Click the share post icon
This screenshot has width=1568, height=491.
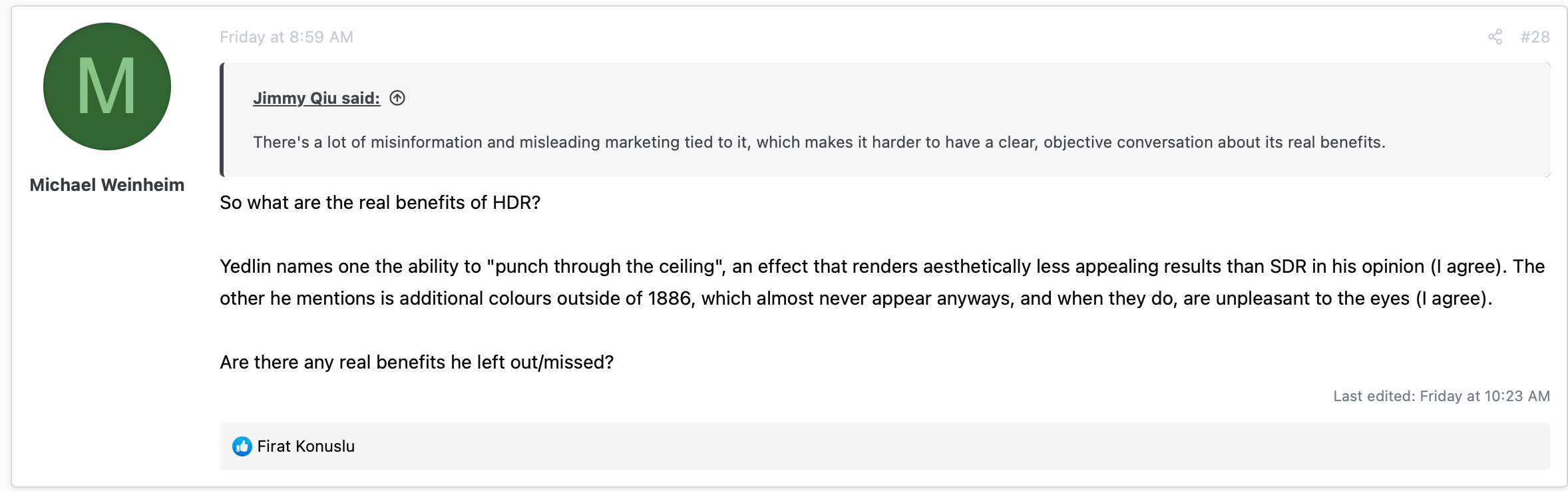1495,37
